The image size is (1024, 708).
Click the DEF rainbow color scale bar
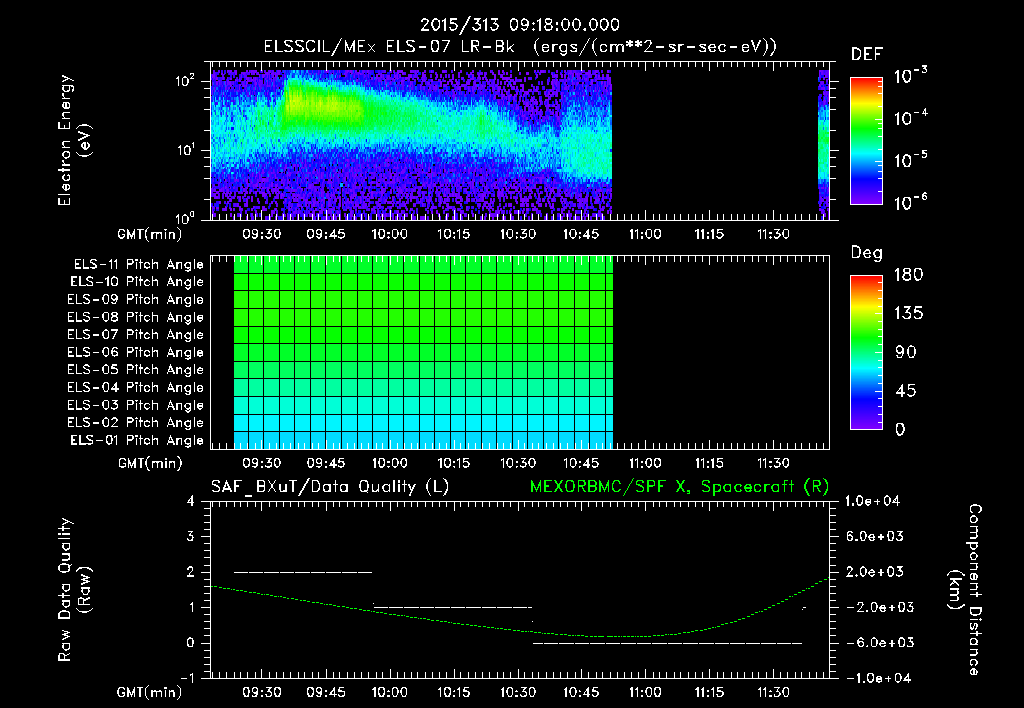pos(866,141)
